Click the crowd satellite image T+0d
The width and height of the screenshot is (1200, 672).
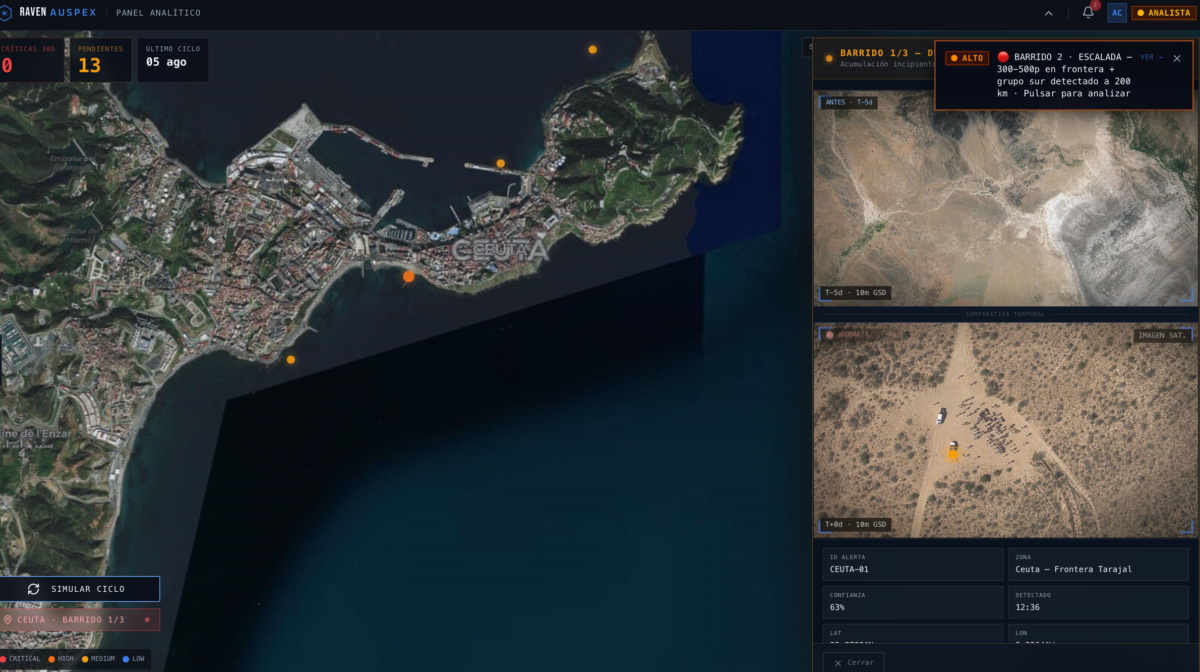point(1005,430)
